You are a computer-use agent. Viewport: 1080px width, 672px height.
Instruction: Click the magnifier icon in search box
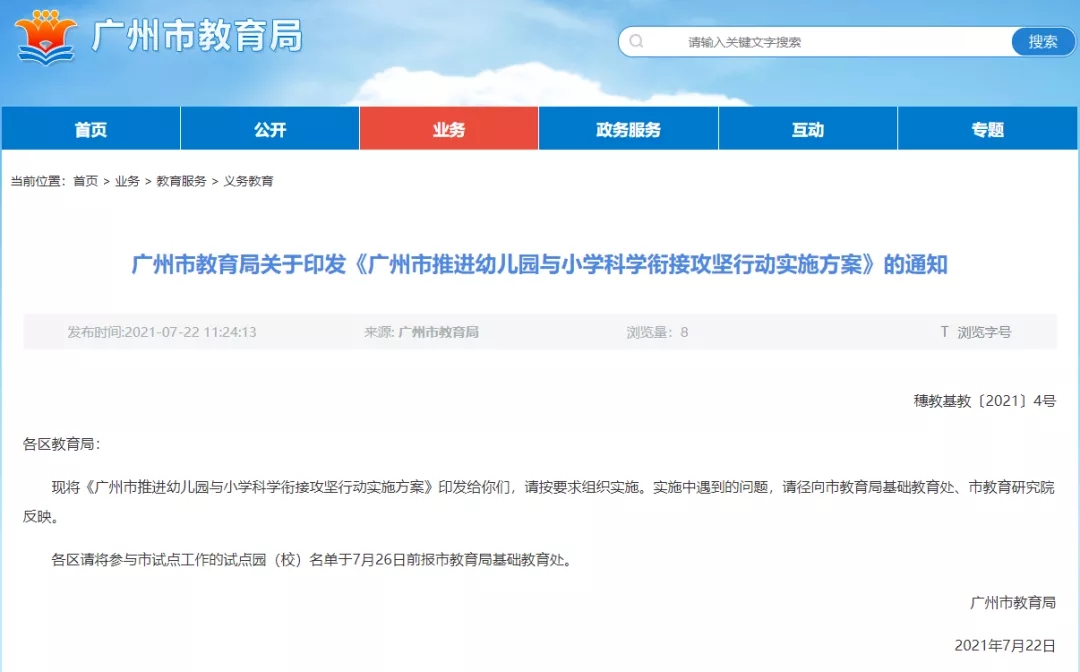tap(636, 41)
